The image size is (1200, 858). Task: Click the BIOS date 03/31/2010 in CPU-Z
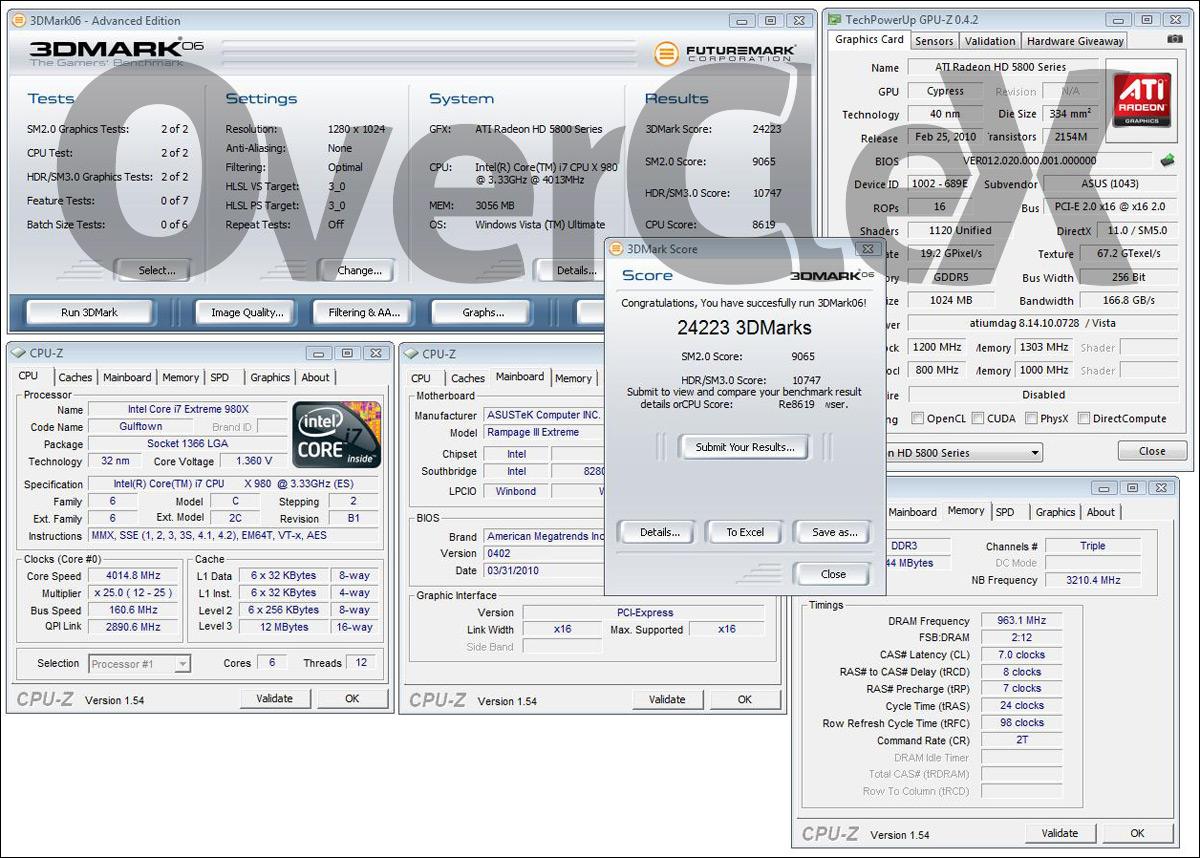tap(545, 571)
